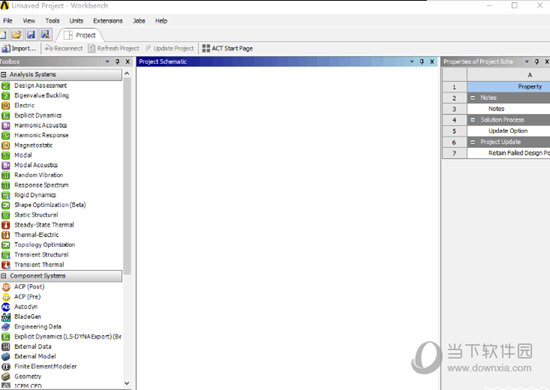Click the Refresh Project button
The width and height of the screenshot is (550, 390).
[114, 48]
